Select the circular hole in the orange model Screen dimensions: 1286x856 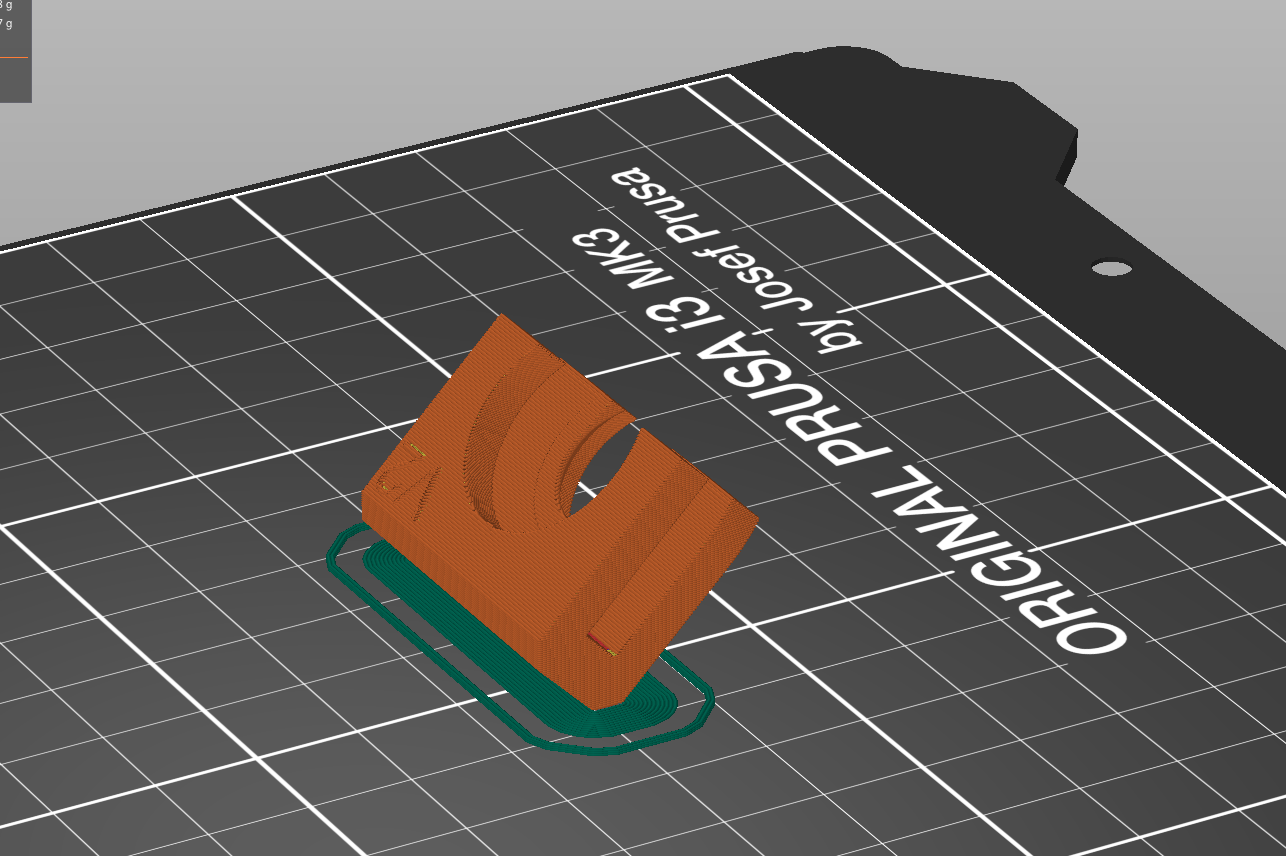point(598,468)
